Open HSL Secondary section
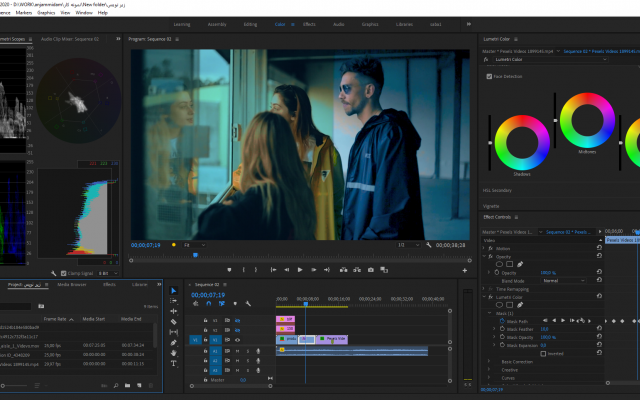 [x=497, y=190]
